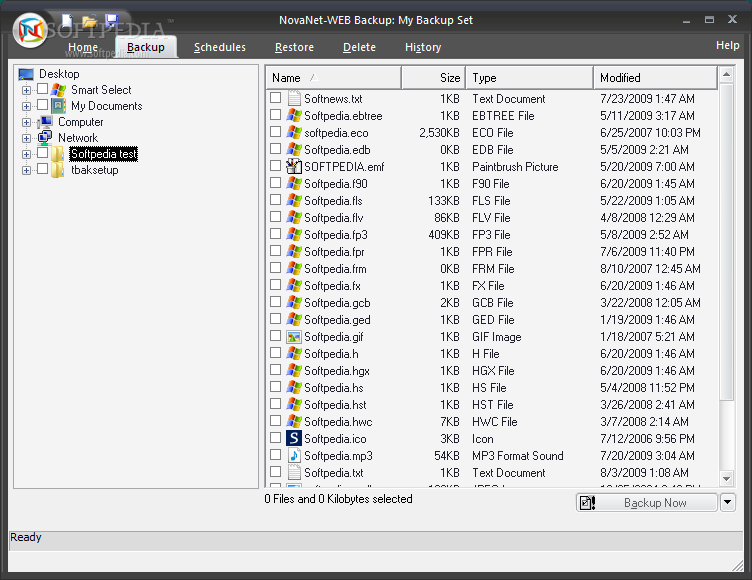Click the Computer icon in the tree
This screenshot has width=752, height=580.
(45, 122)
